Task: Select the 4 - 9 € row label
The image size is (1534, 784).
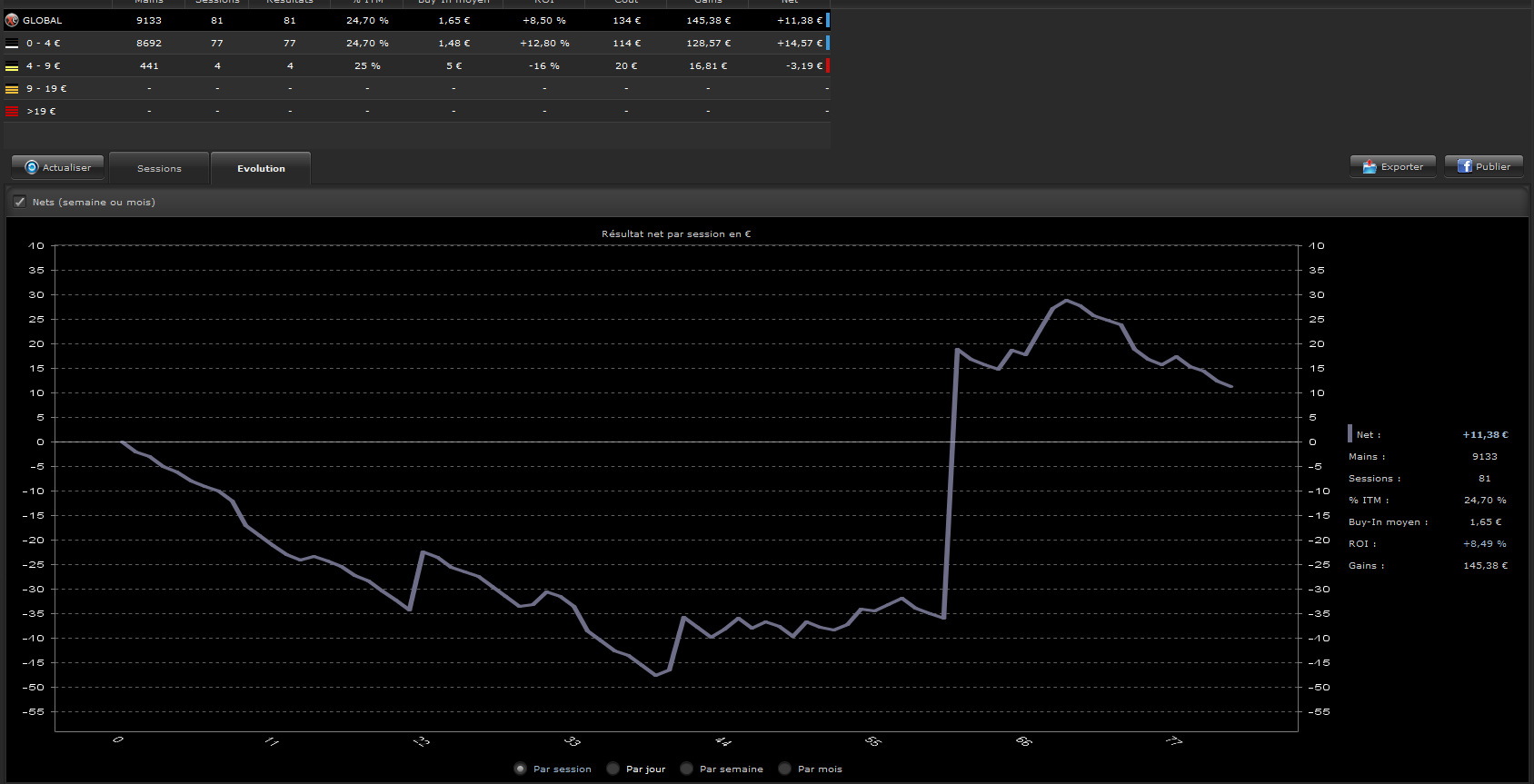Action: coord(44,65)
